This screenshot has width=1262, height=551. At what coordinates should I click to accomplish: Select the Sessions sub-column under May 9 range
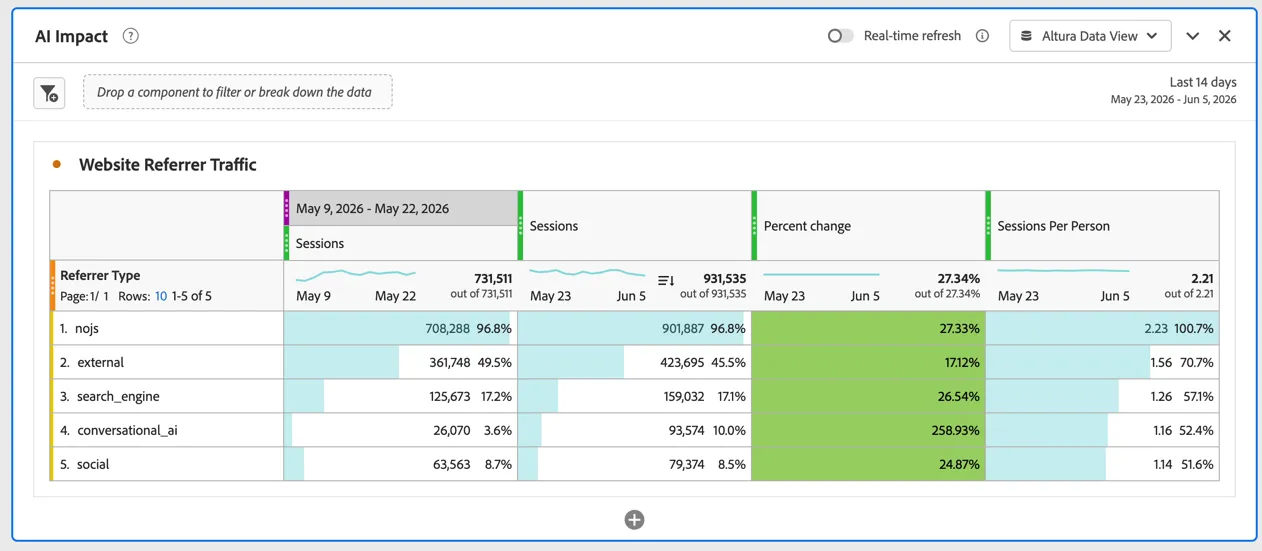pos(403,243)
